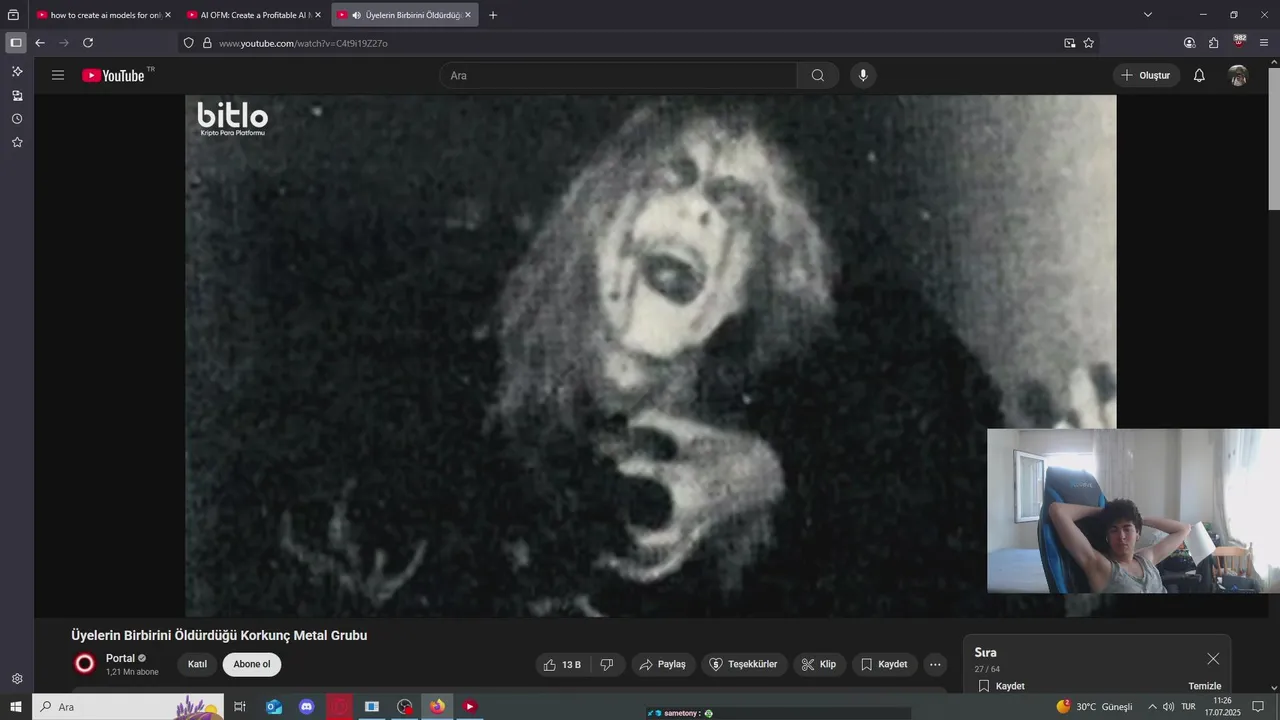This screenshot has width=1280, height=720.
Task: Open the YouTube guide hamburger menu
Action: (x=58, y=75)
